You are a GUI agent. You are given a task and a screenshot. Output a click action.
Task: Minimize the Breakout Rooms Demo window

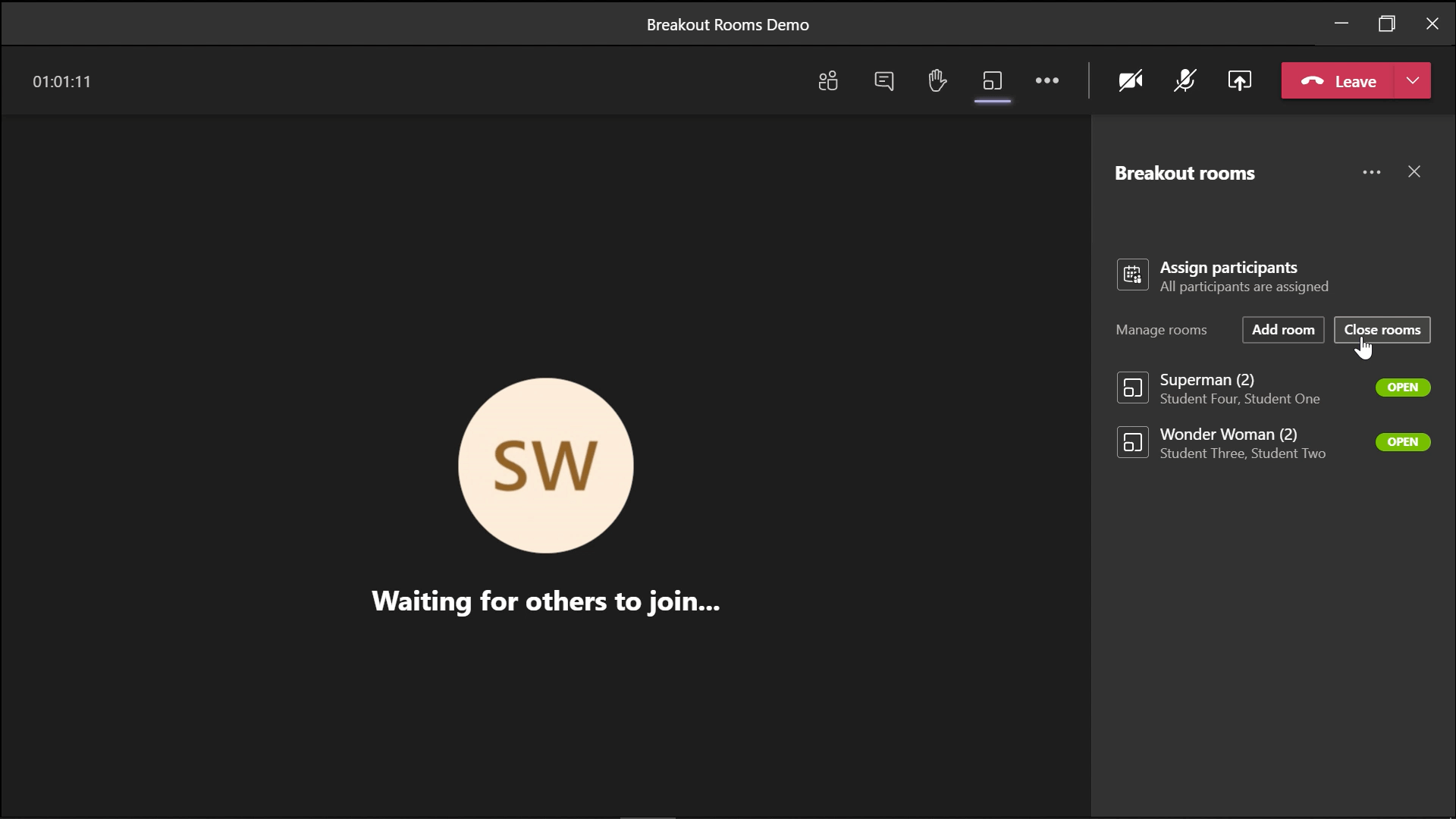tap(1341, 24)
